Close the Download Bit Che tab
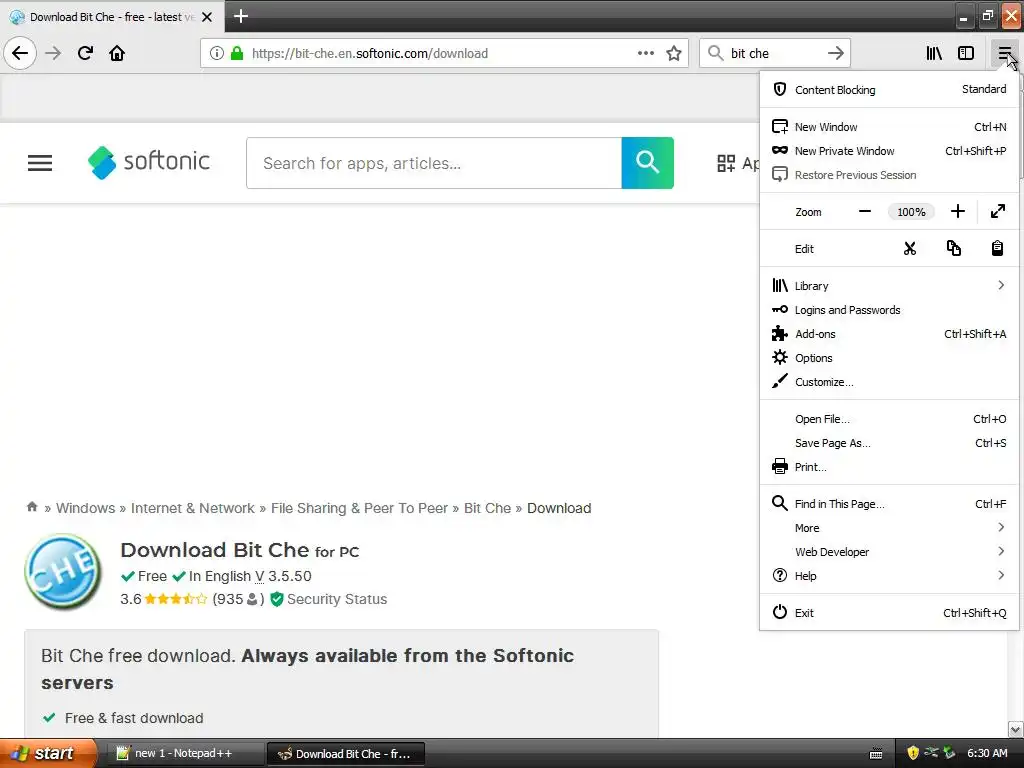 [x=207, y=17]
